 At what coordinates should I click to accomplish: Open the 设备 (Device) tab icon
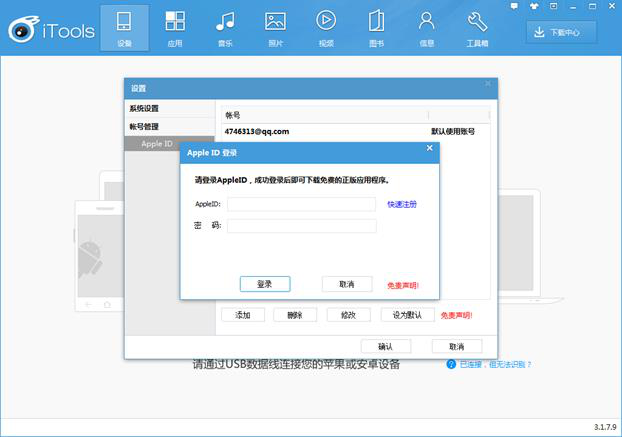click(x=124, y=21)
